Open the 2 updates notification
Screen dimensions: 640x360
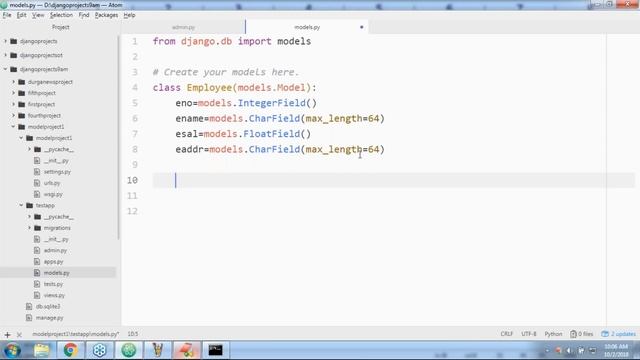point(618,334)
